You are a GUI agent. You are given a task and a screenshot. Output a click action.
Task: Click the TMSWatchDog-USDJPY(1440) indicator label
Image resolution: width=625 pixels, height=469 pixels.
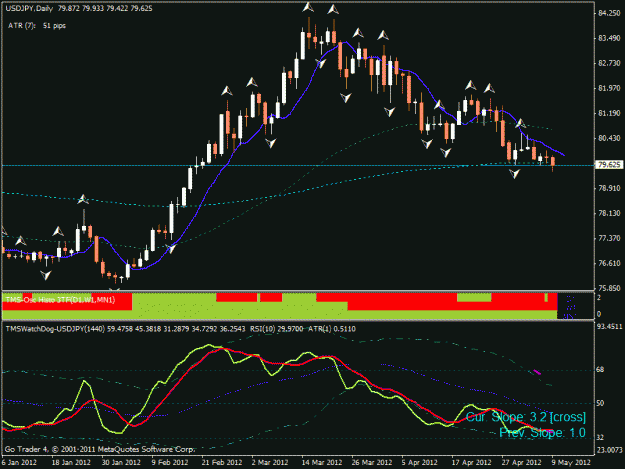coord(55,329)
